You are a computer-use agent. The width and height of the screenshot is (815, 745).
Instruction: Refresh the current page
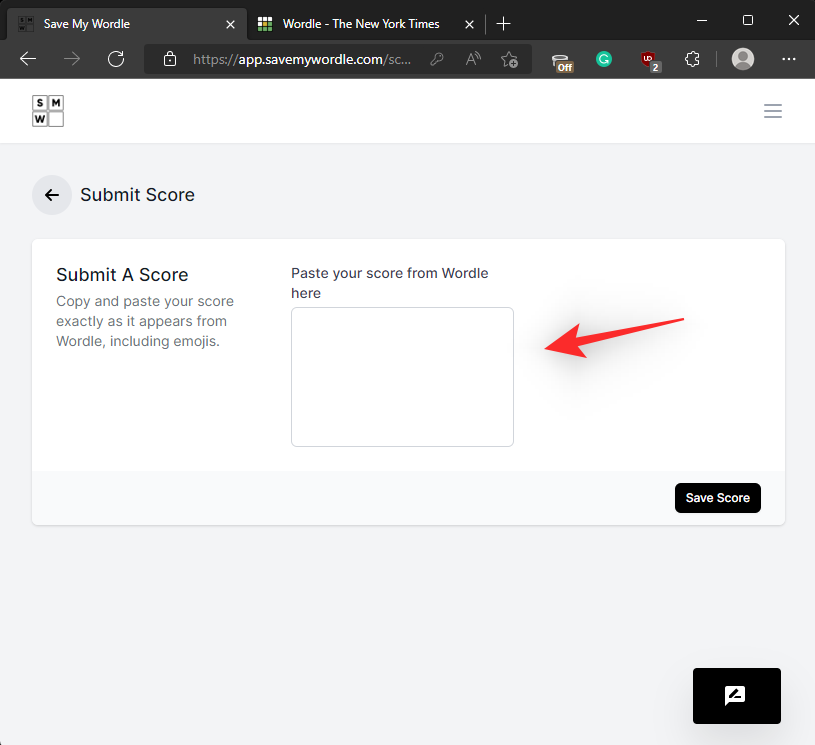click(x=116, y=59)
